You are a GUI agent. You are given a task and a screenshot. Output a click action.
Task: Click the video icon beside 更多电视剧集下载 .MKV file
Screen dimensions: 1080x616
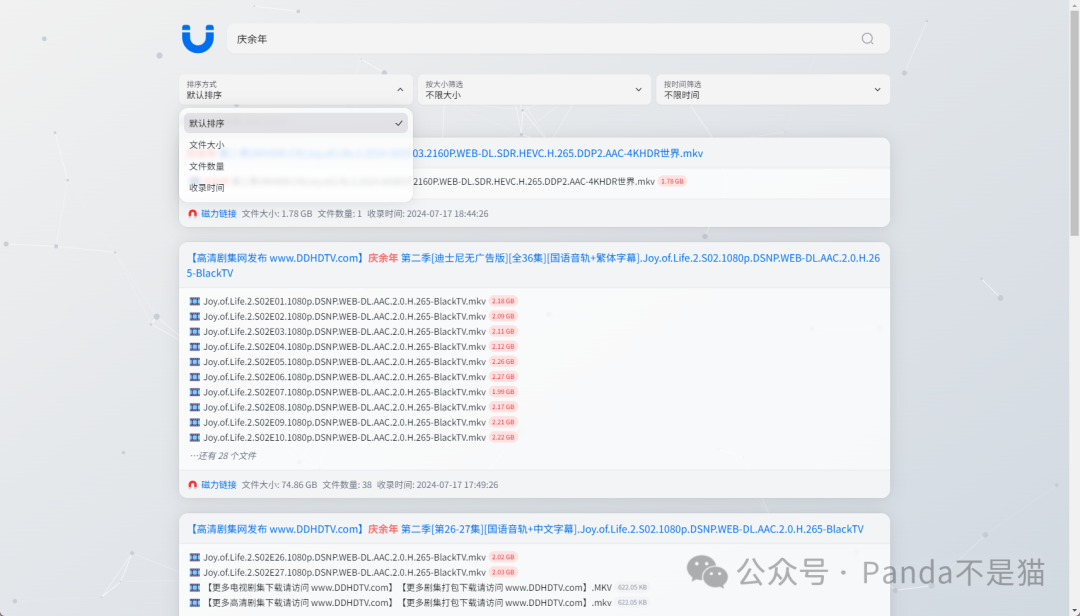[x=195, y=588]
